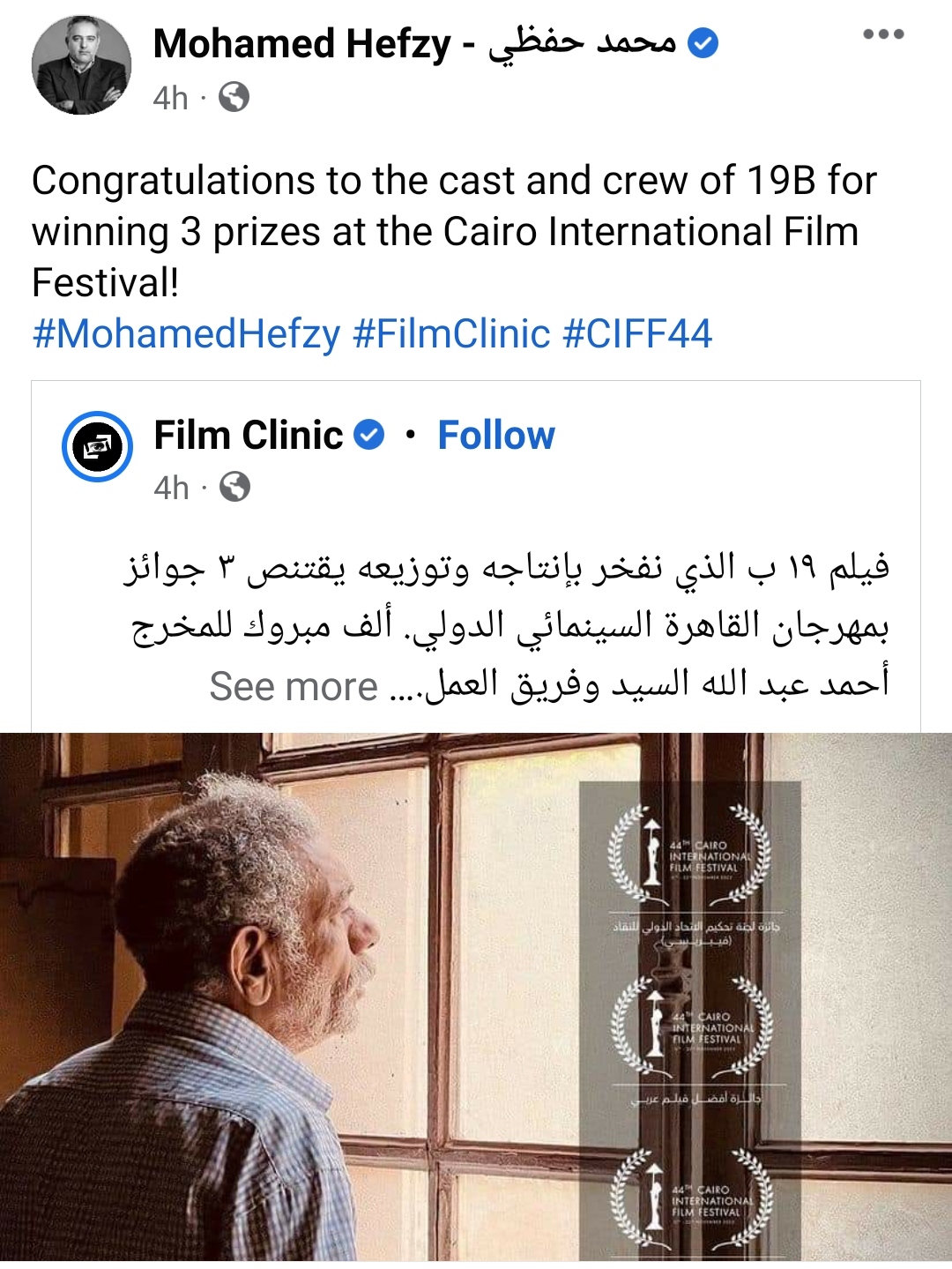Screen dimensions: 952x1269
Task: Open the three-dot post options menu
Action: tap(883, 34)
